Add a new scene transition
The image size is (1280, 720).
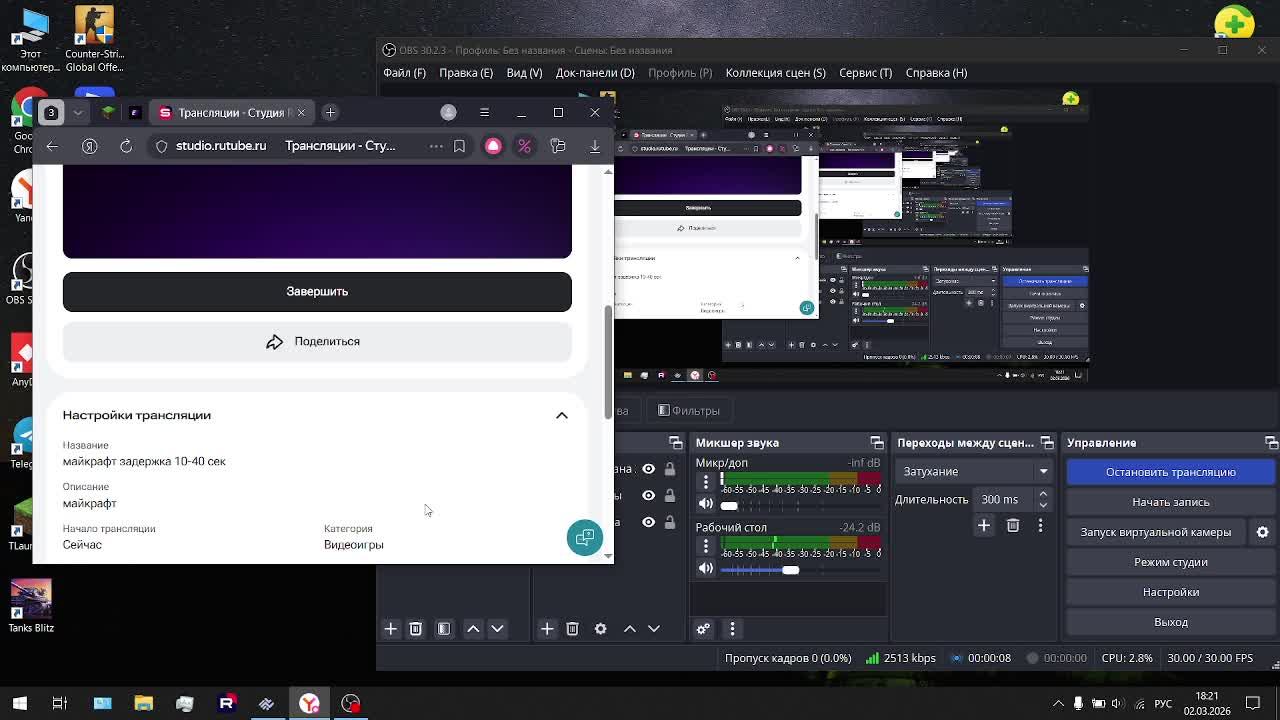[x=984, y=525]
